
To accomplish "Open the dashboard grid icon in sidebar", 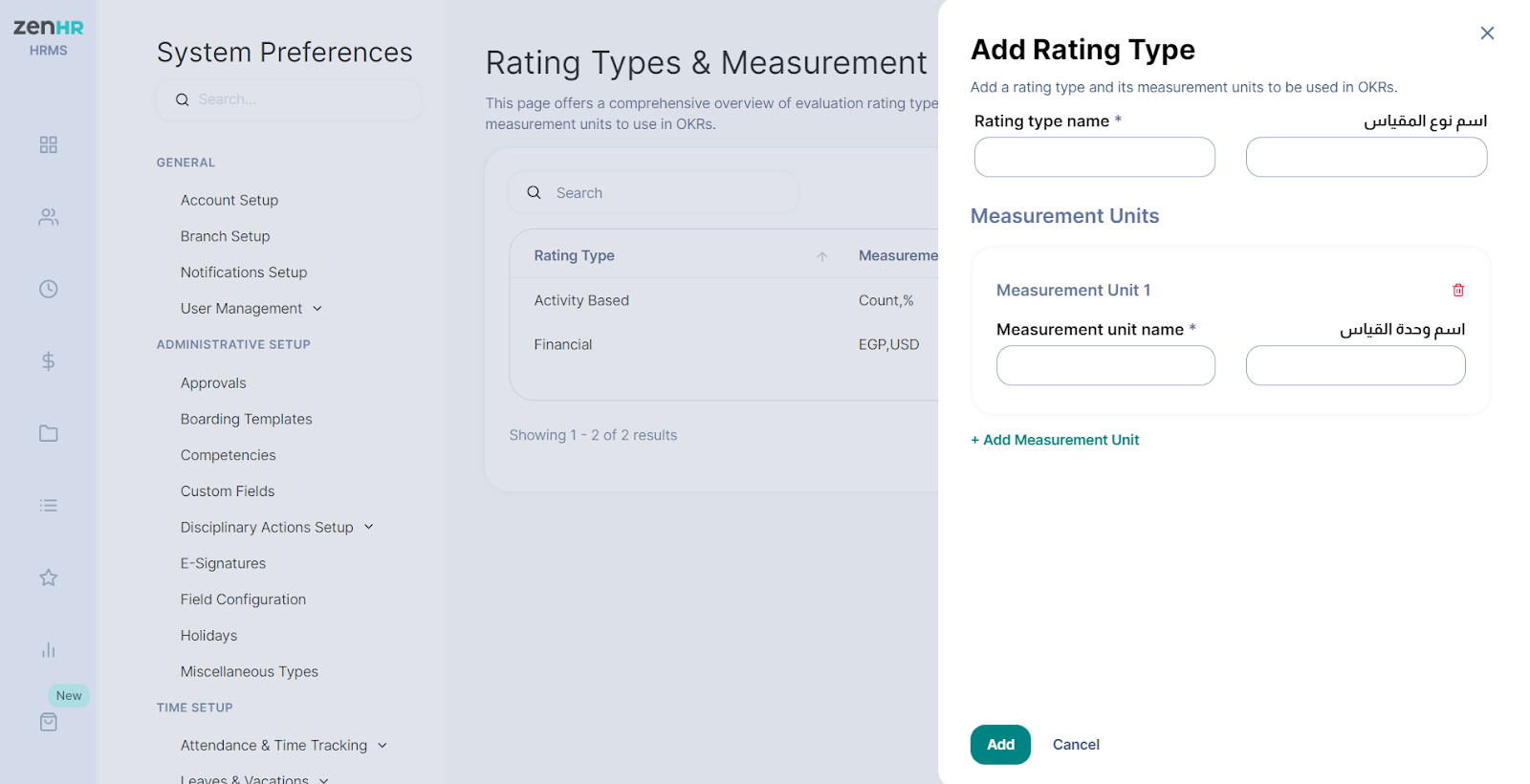I will pos(49,144).
